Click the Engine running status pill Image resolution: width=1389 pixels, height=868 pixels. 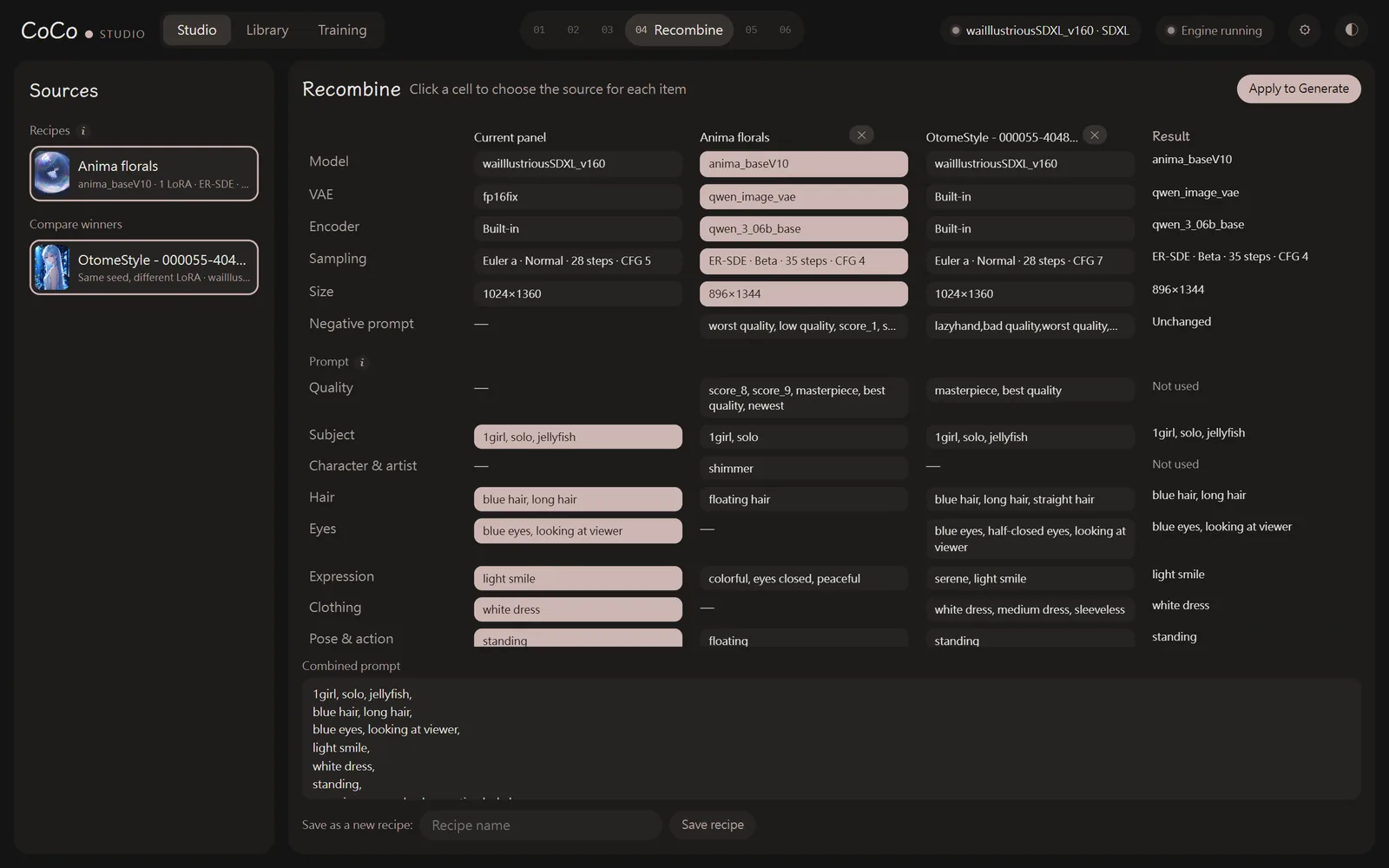pyautogui.click(x=1215, y=30)
